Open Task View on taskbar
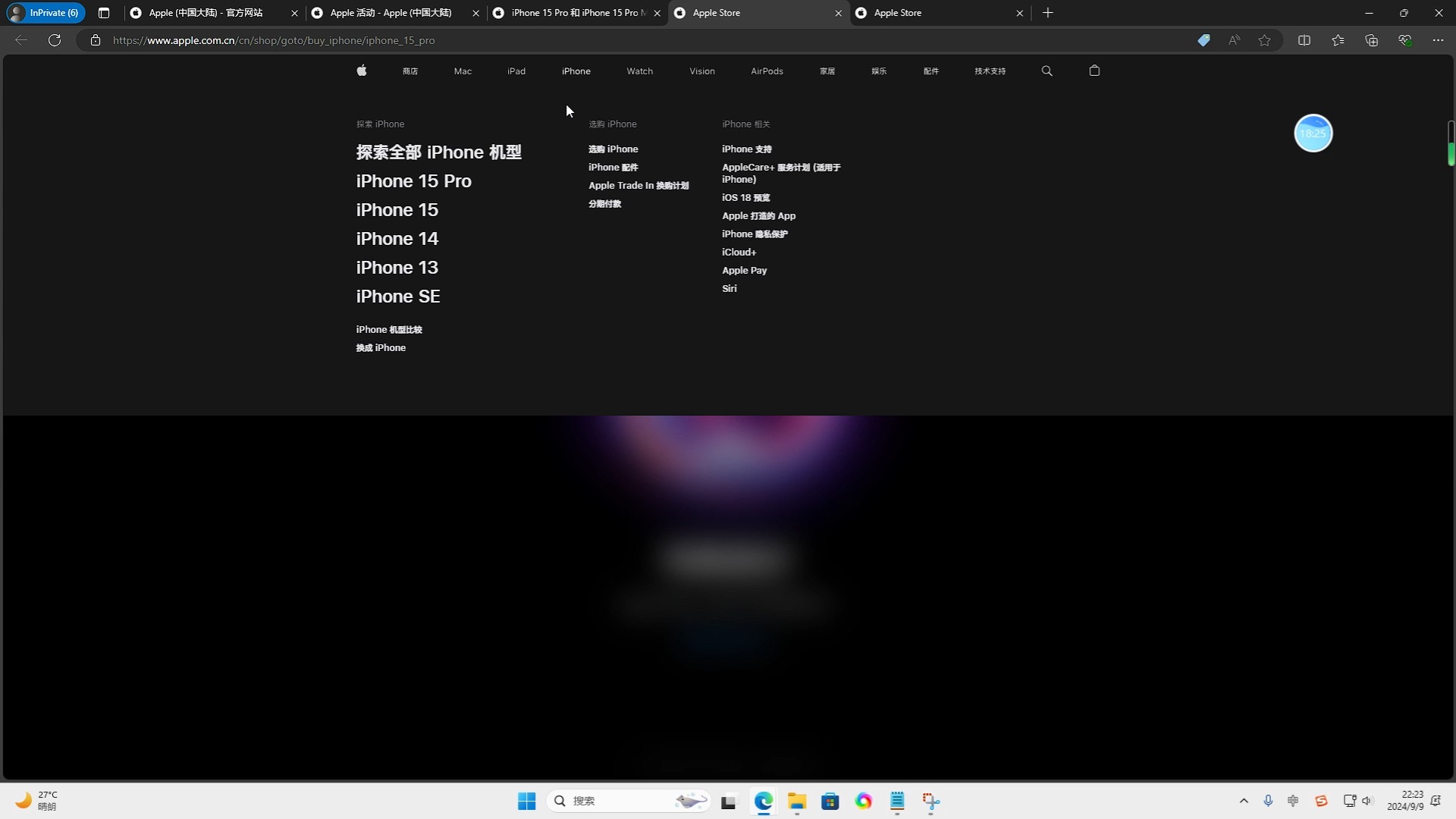This screenshot has height=819, width=1456. (x=729, y=801)
